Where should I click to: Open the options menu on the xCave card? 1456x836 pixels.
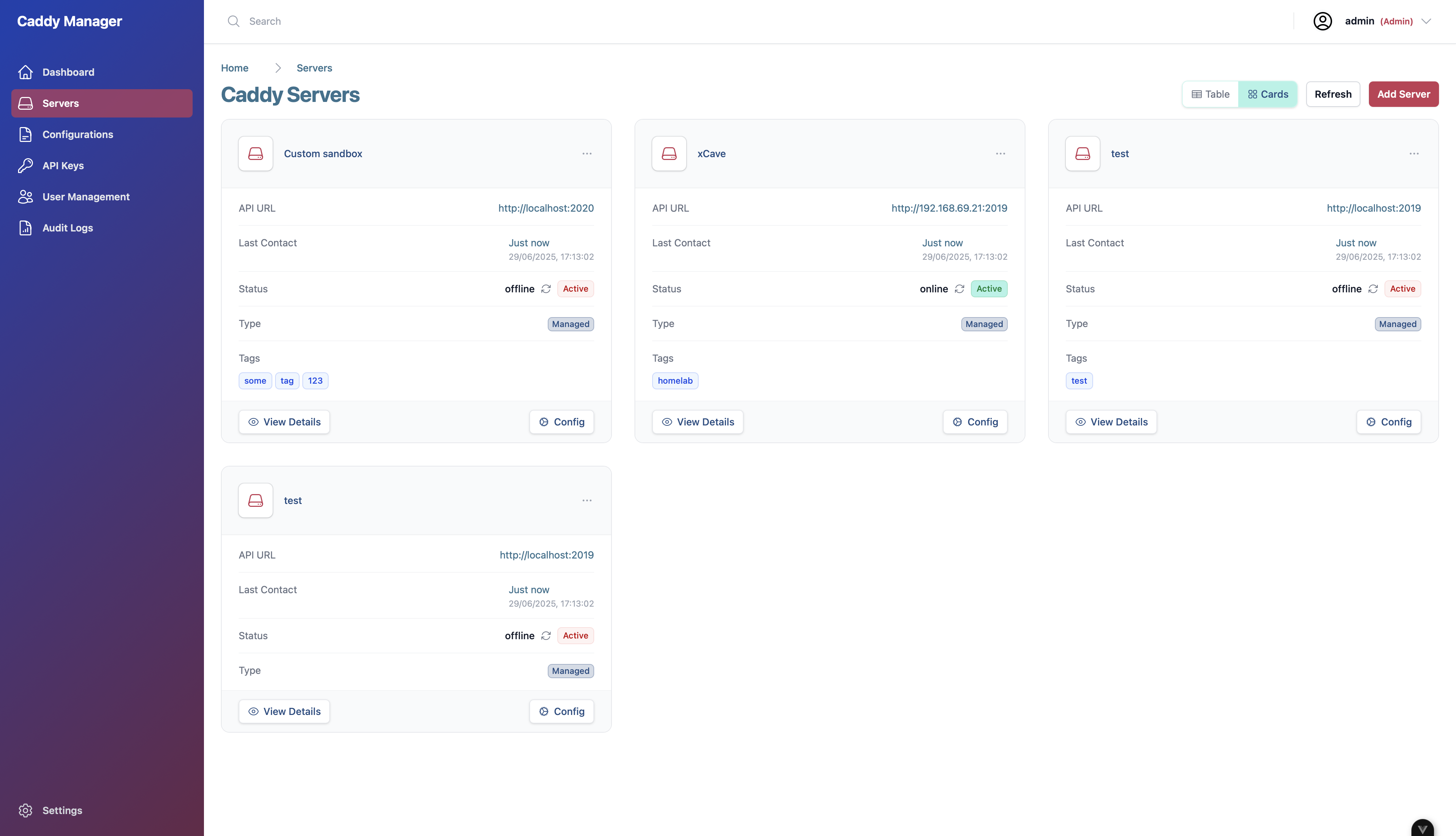1000,153
